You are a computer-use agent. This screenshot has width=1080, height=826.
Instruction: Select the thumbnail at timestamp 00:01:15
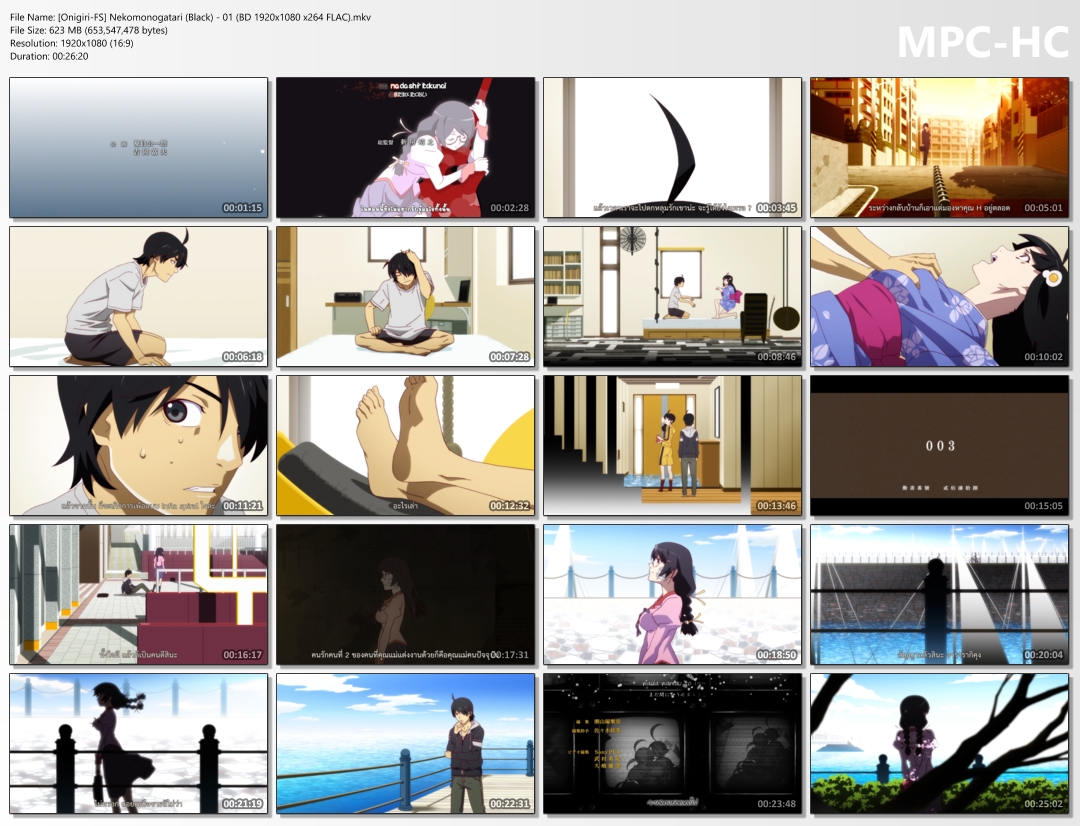pos(138,147)
